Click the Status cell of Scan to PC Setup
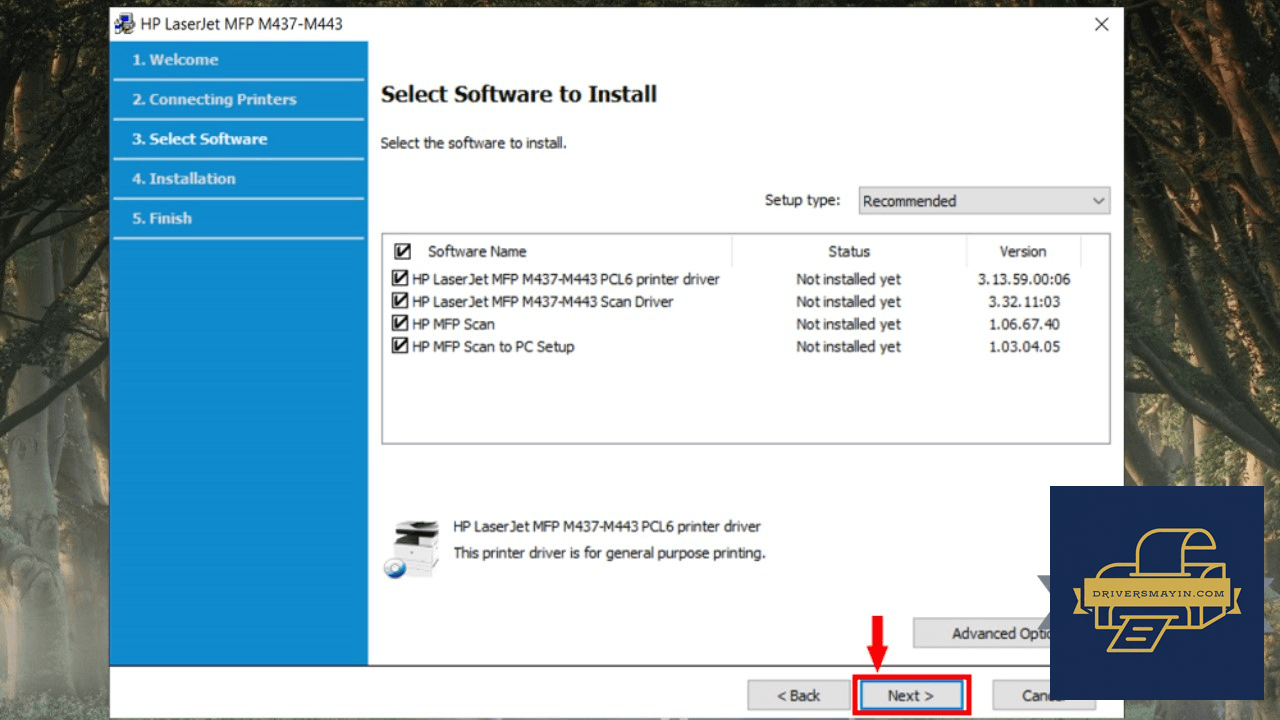The height and width of the screenshot is (720, 1280). coord(849,347)
